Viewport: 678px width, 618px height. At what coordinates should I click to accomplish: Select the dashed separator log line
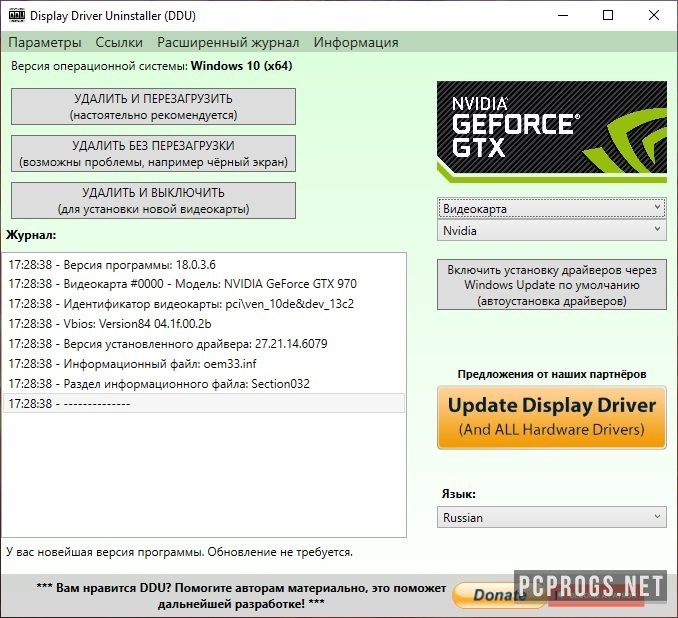(x=204, y=403)
